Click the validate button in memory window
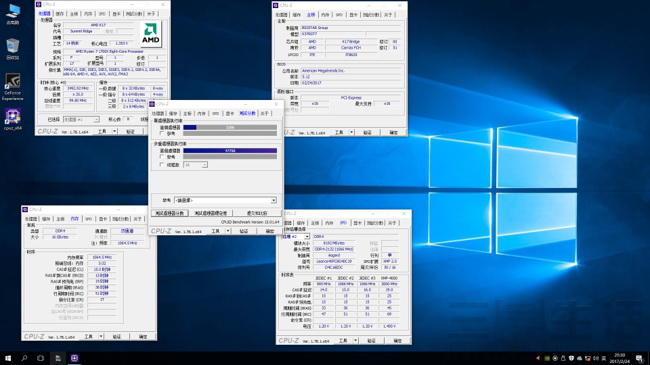Image resolution: width=650 pixels, height=365 pixels. point(117,337)
